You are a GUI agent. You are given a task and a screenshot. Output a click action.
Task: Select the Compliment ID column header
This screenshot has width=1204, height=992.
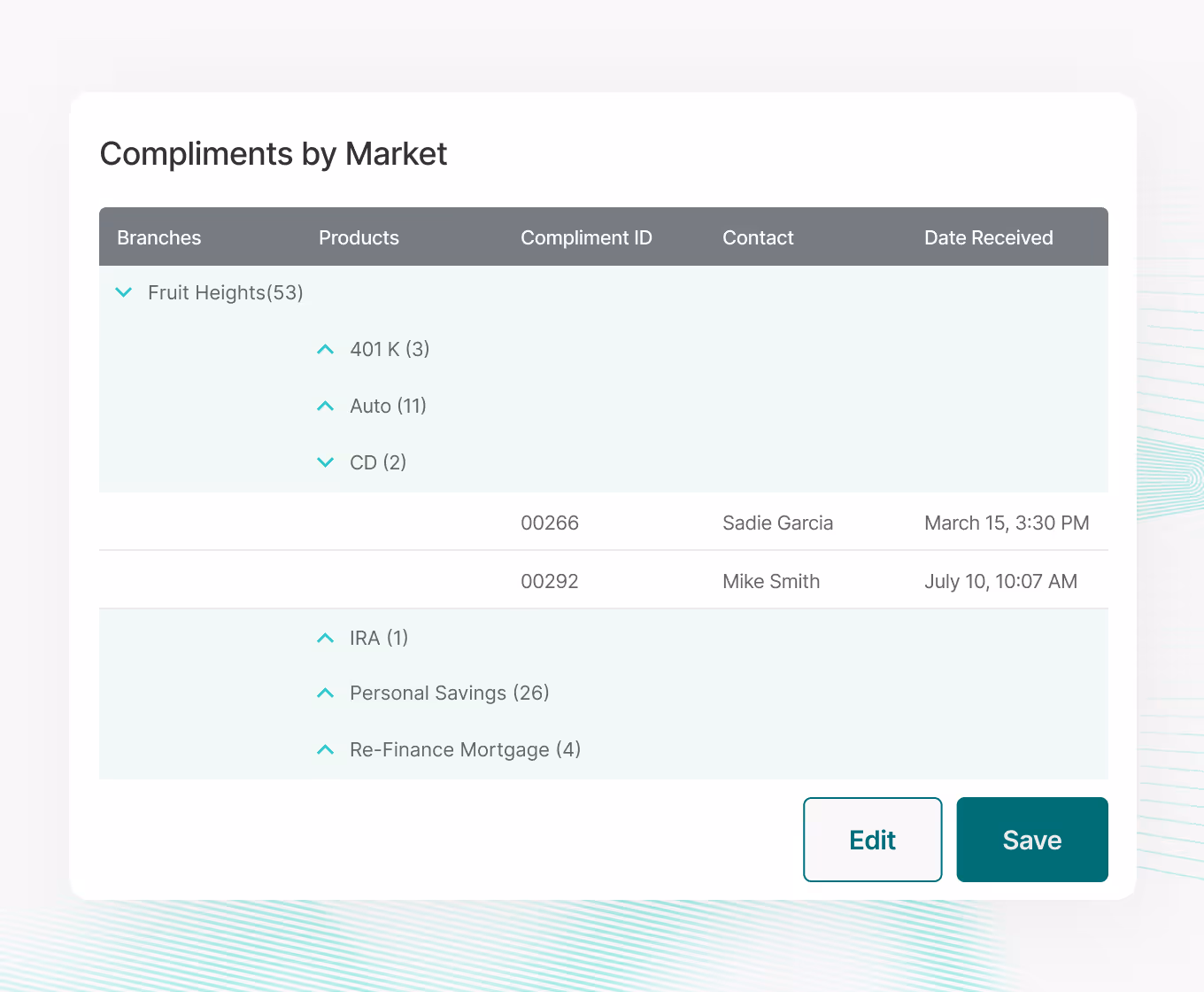tap(586, 237)
